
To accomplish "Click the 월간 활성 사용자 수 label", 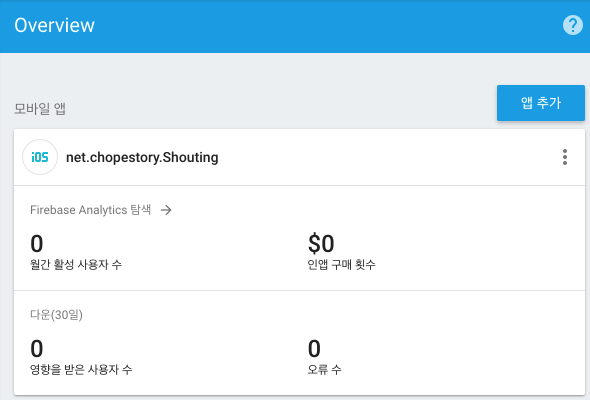I will pos(76,265).
